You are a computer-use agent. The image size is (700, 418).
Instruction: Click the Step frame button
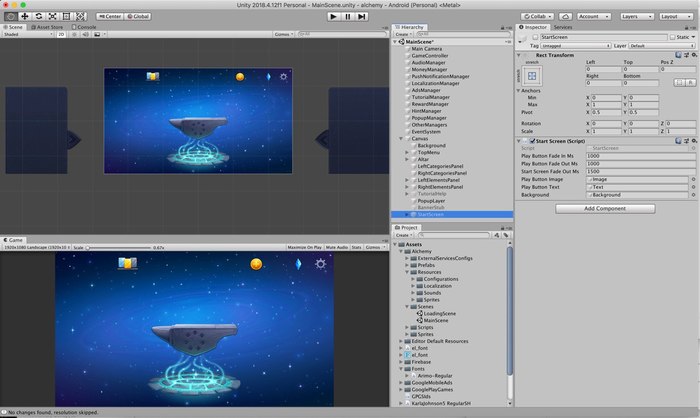360,16
